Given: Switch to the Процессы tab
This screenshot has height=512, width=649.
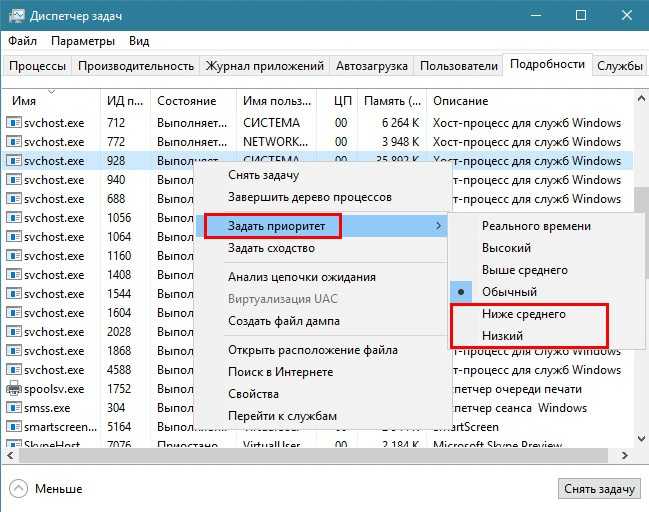Looking at the screenshot, I should tap(38, 66).
